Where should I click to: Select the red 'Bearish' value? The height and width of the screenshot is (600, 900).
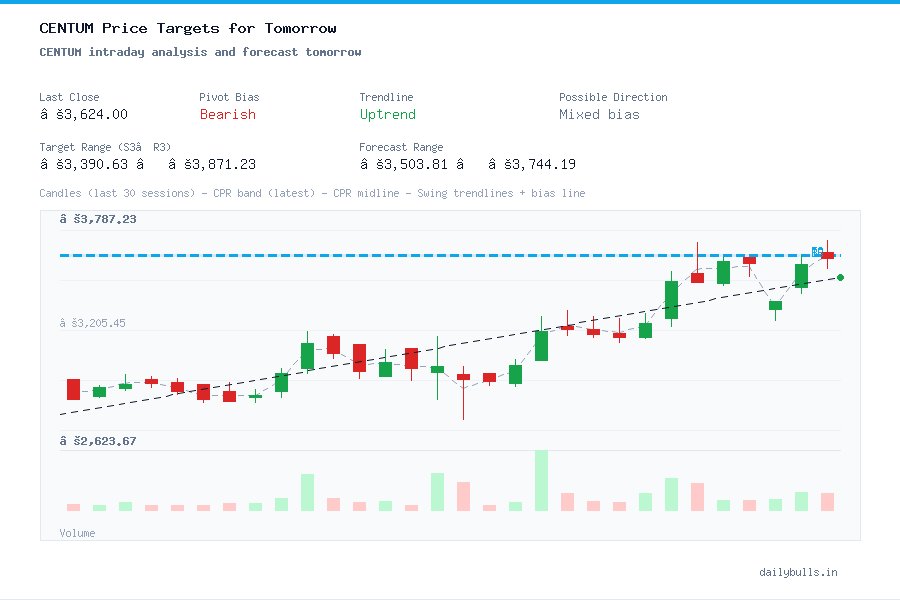pyautogui.click(x=228, y=114)
